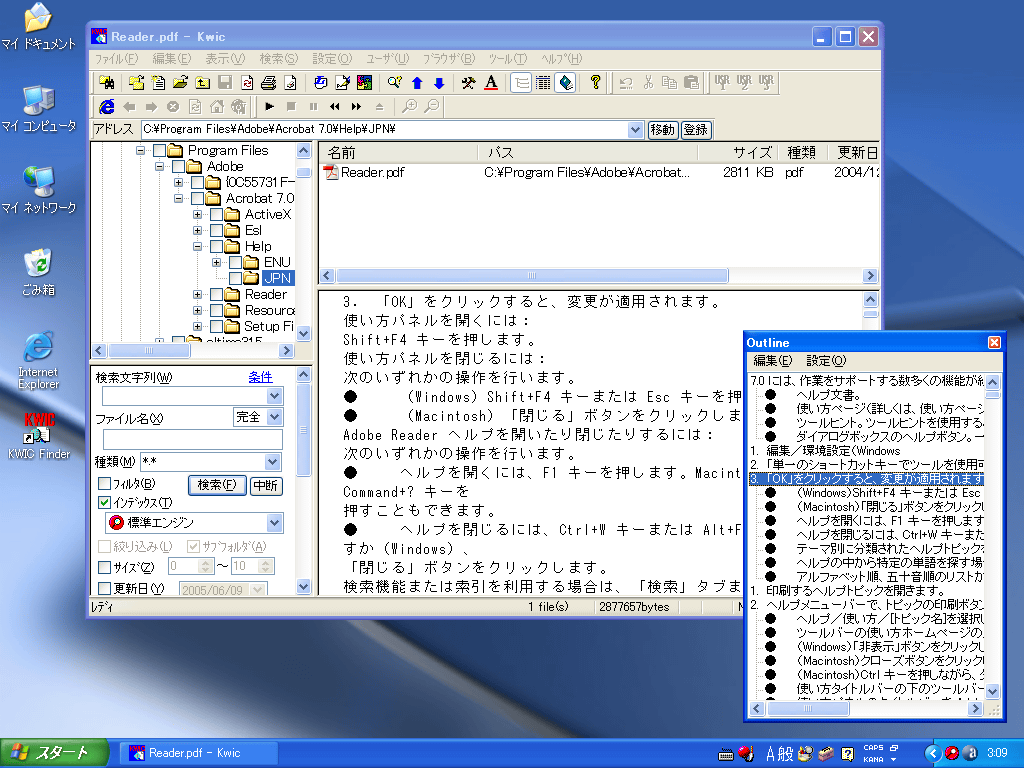The image size is (1024, 768).
Task: Click the font A icon with red underline
Action: (491, 82)
